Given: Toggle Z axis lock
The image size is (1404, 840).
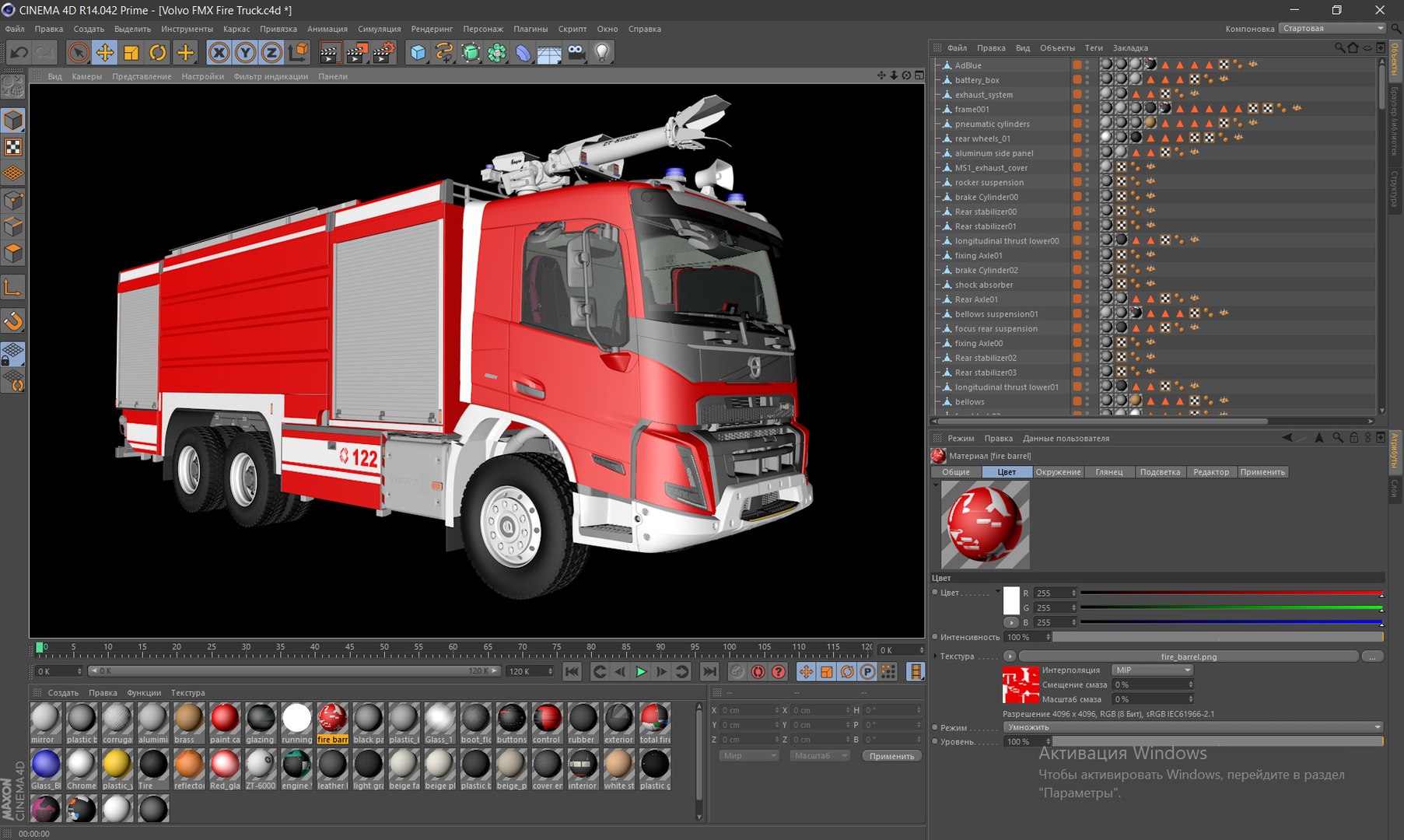Looking at the screenshot, I should pos(271,52).
